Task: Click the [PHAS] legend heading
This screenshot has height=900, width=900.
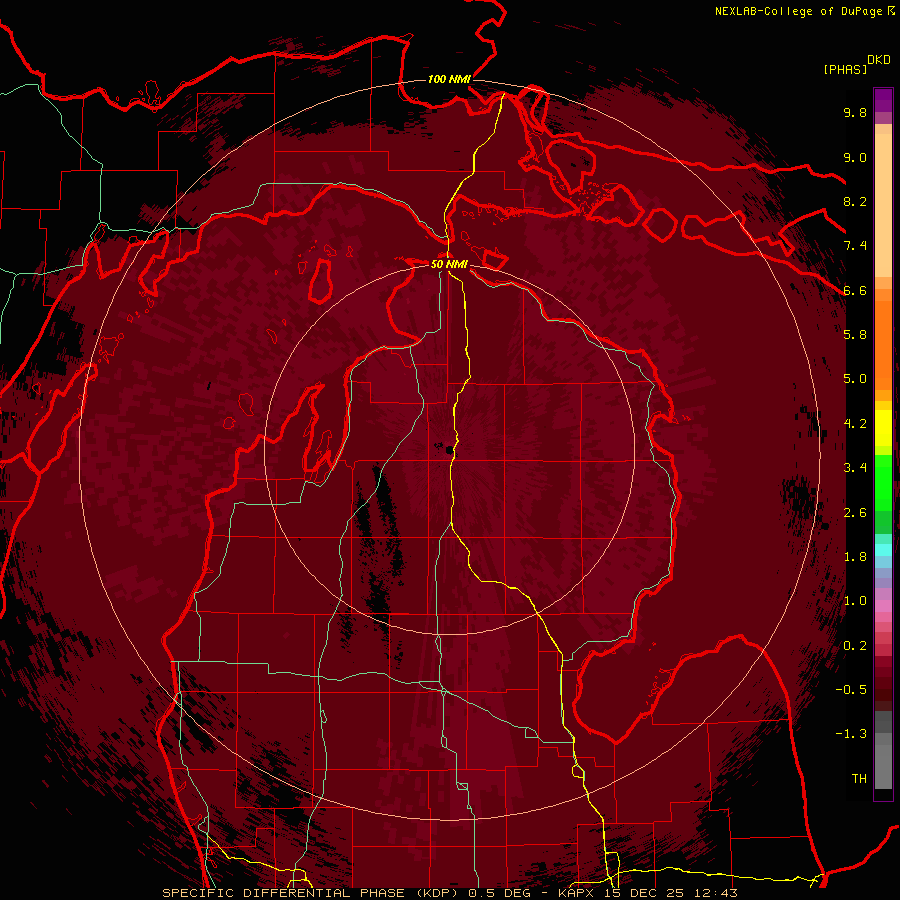Action: click(845, 69)
